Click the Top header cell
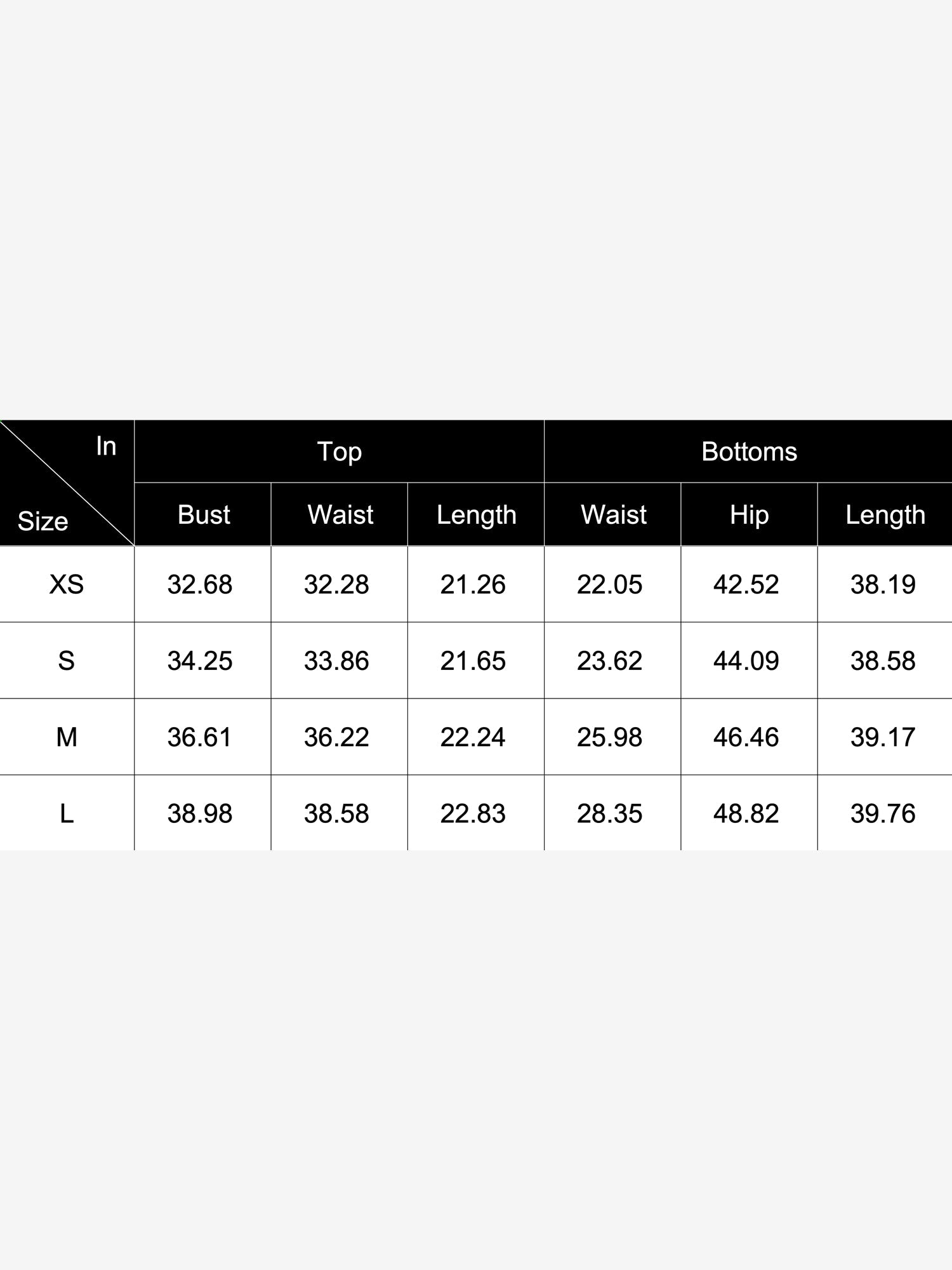 (340, 451)
